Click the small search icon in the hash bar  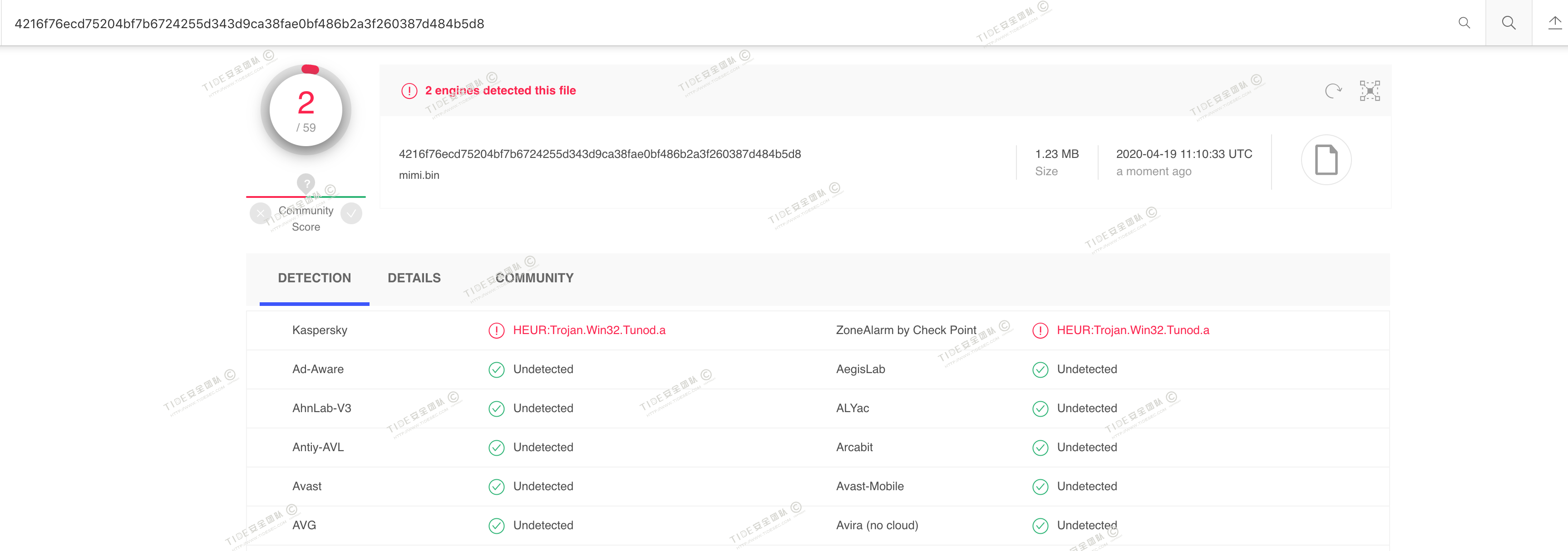pyautogui.click(x=1464, y=23)
